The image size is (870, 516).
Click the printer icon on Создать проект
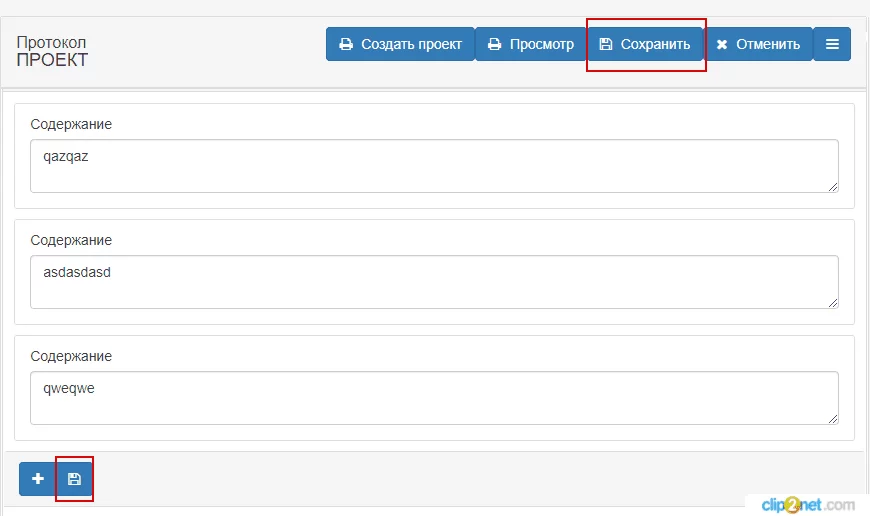coord(346,44)
